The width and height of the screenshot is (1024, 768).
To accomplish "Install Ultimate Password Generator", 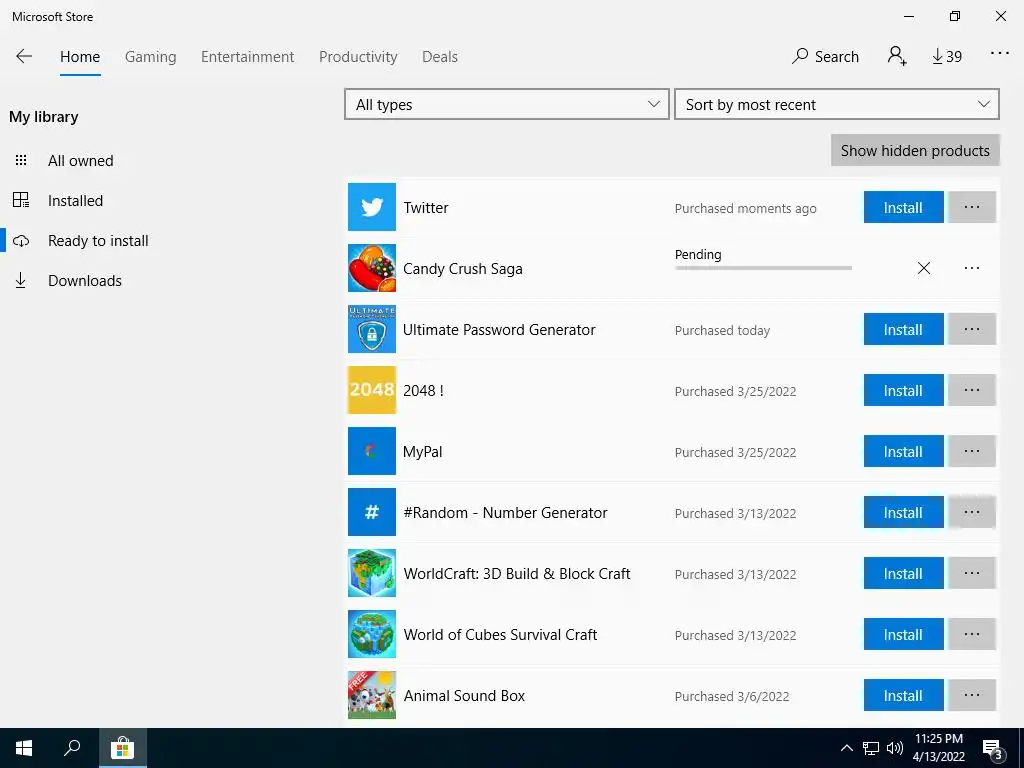I will [903, 329].
